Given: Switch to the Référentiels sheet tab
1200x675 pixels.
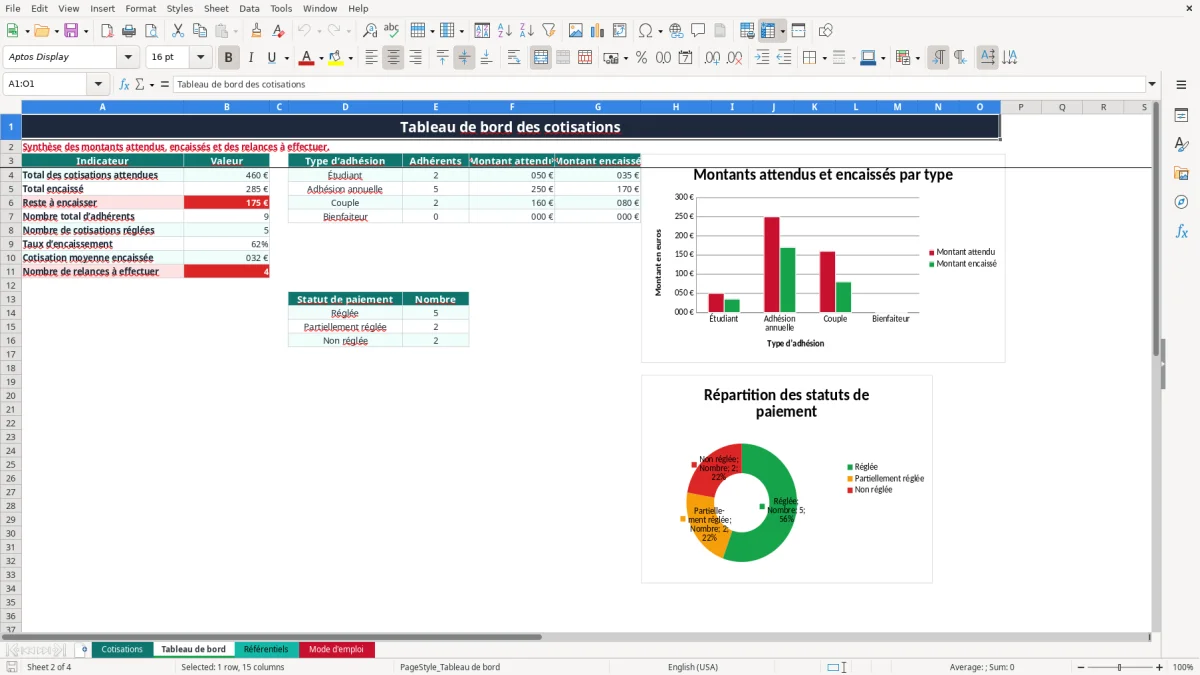Looking at the screenshot, I should [x=266, y=649].
